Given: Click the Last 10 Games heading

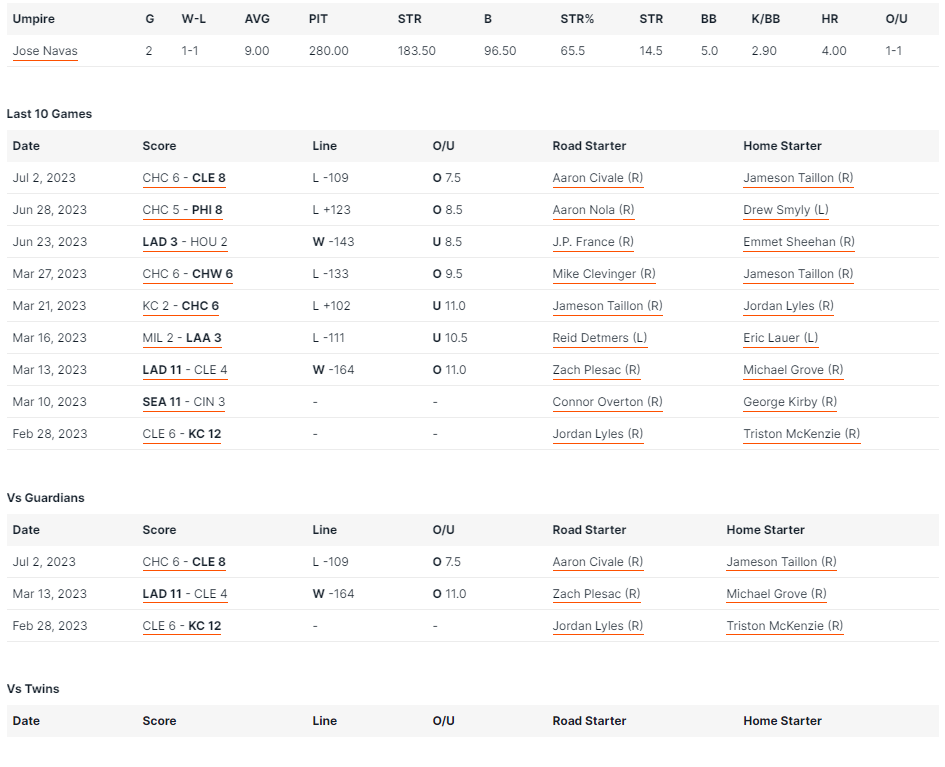Looking at the screenshot, I should (x=49, y=114).
